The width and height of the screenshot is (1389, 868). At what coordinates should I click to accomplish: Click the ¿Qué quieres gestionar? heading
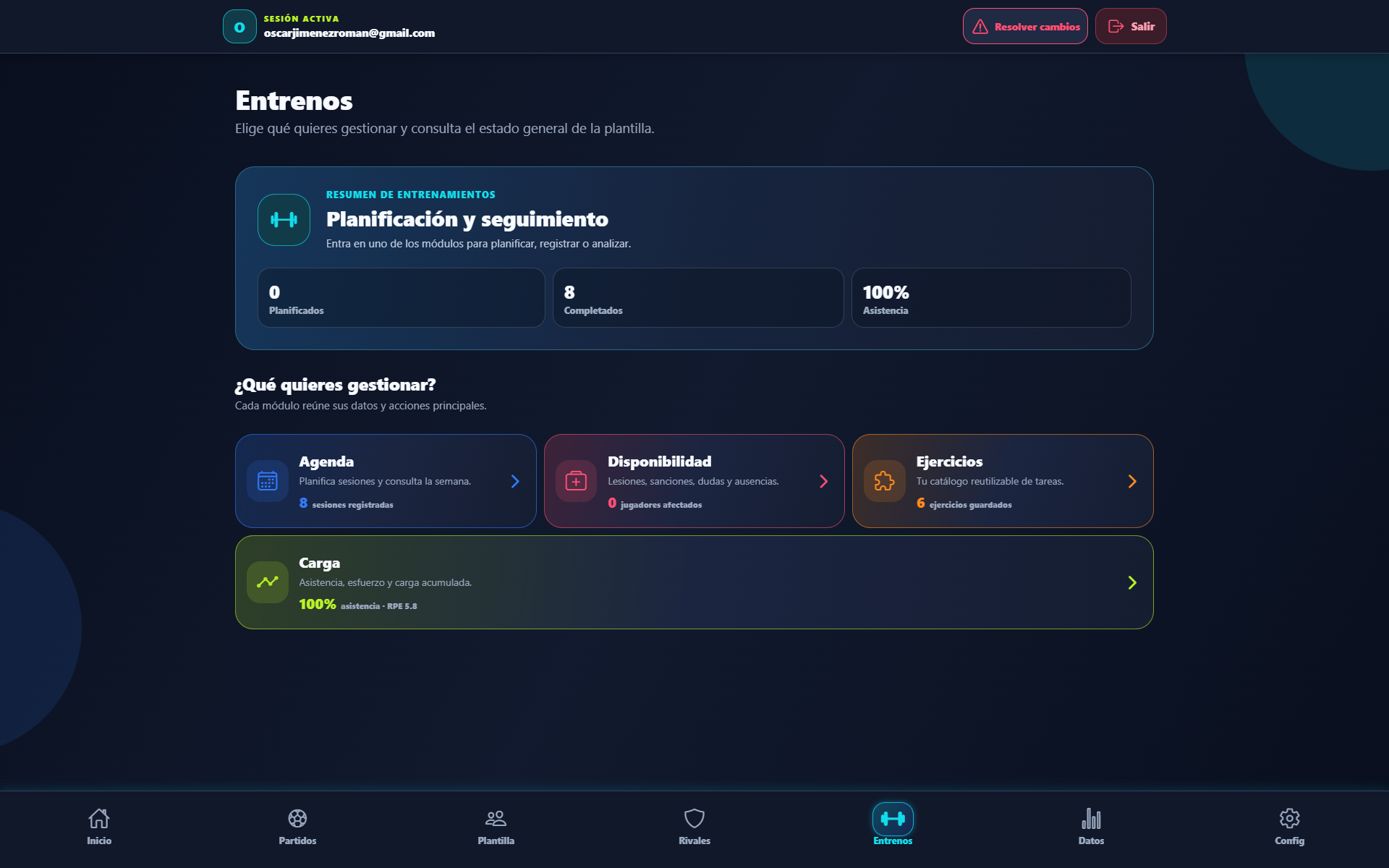[x=335, y=385]
